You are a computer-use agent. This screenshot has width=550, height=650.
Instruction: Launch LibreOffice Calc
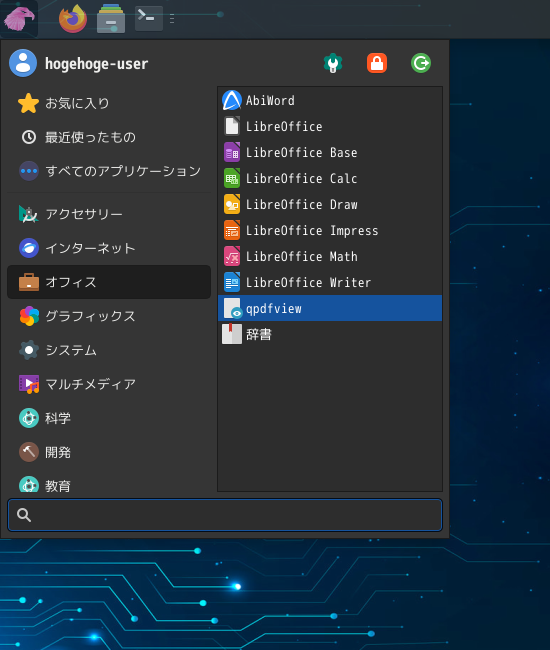click(x=330, y=178)
